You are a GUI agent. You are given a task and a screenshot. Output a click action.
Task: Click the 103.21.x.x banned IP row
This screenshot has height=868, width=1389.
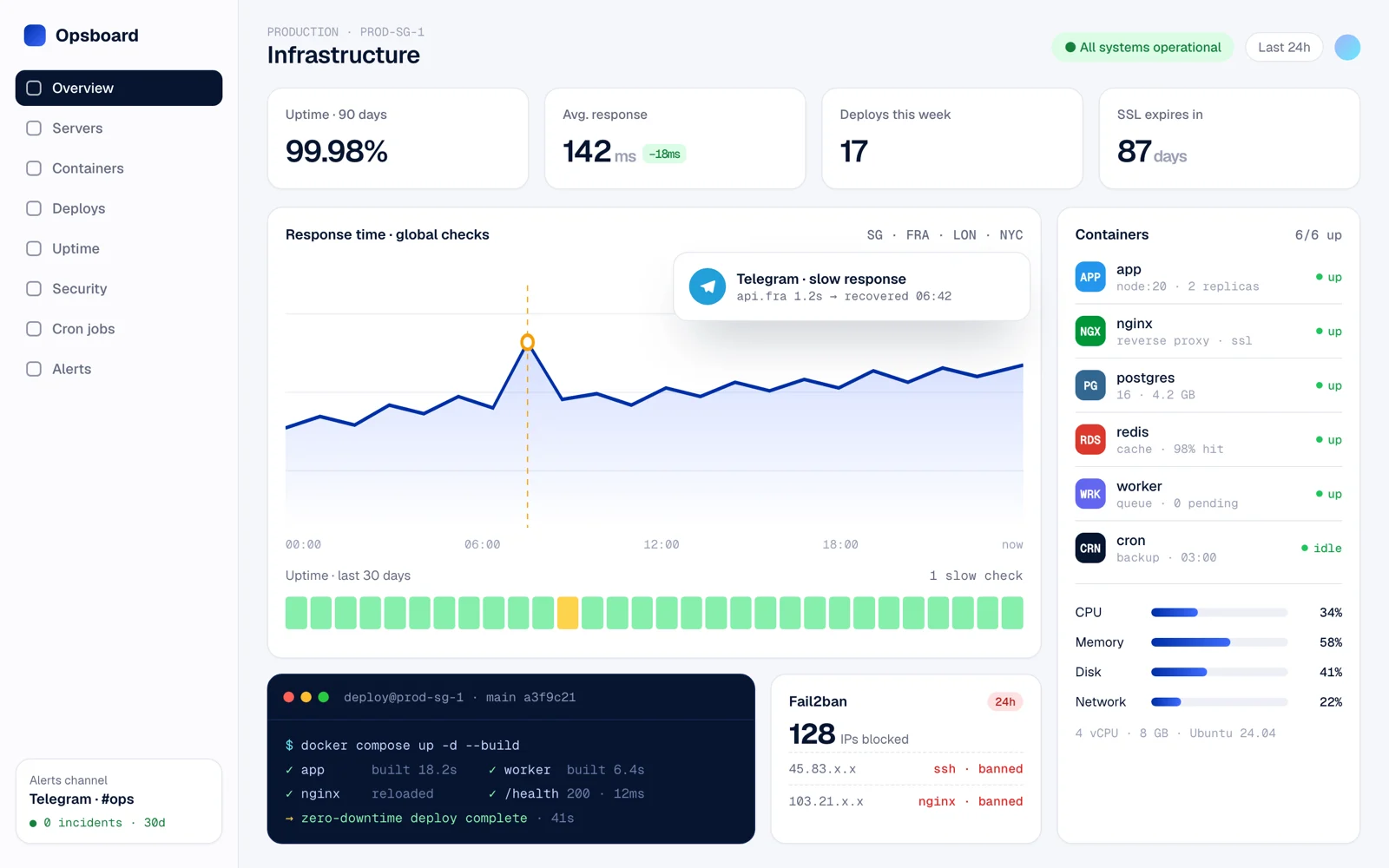coord(905,801)
